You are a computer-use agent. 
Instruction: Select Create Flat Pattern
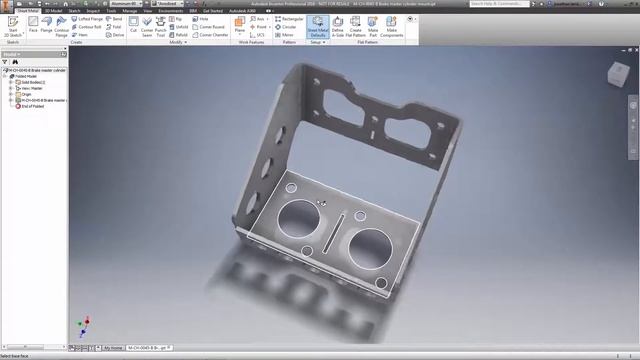[355, 27]
